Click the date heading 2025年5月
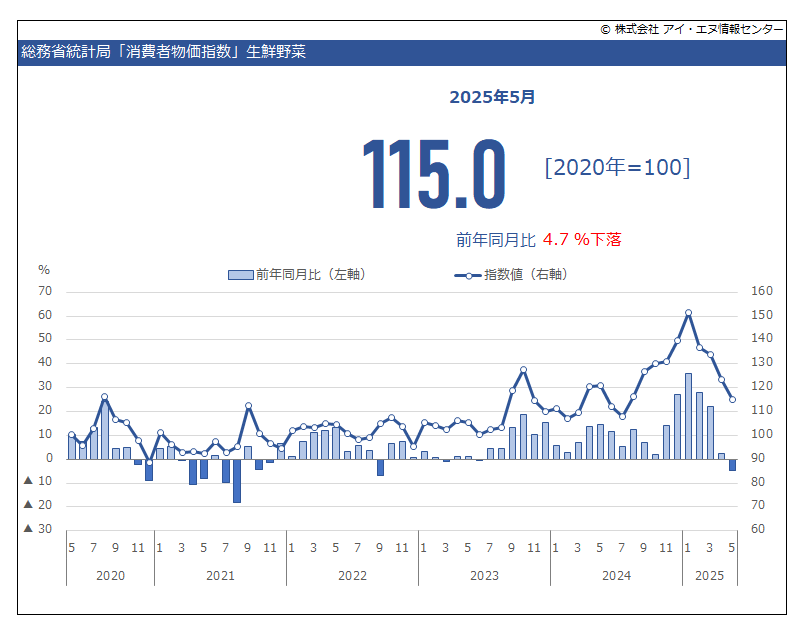The width and height of the screenshot is (804, 635). (x=492, y=97)
